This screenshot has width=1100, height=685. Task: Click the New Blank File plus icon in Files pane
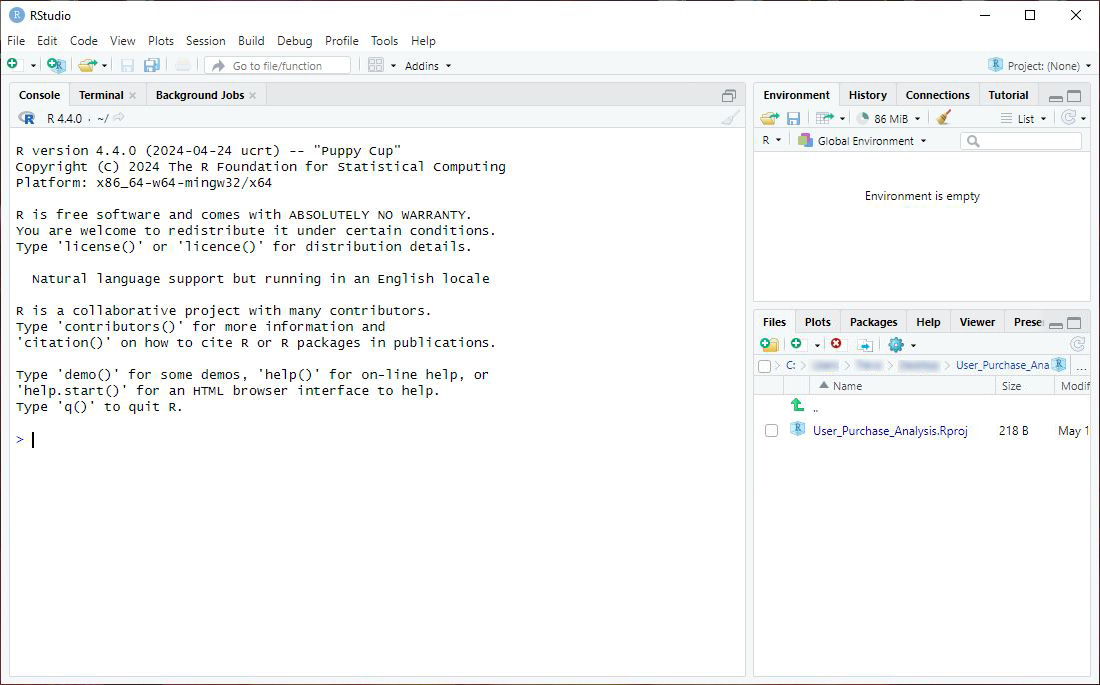[796, 343]
